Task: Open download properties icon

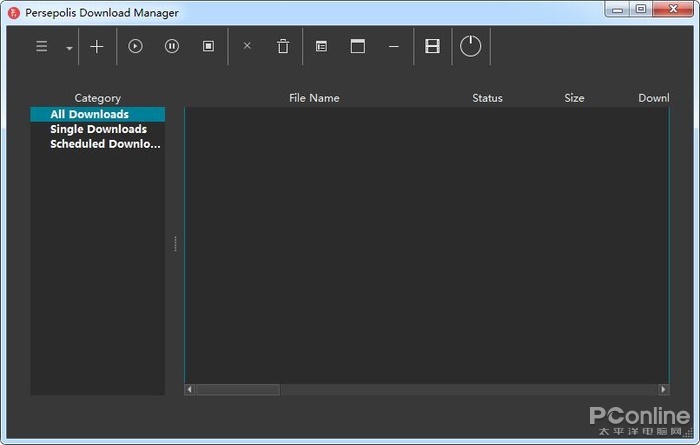Action: click(x=321, y=46)
